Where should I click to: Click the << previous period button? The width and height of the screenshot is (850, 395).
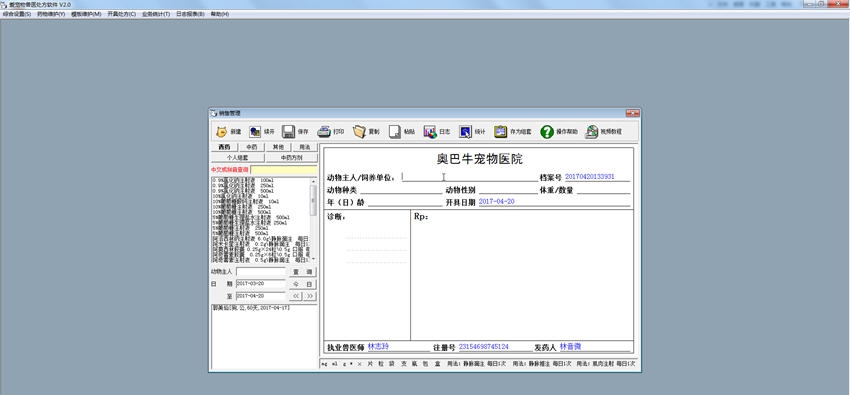point(295,296)
